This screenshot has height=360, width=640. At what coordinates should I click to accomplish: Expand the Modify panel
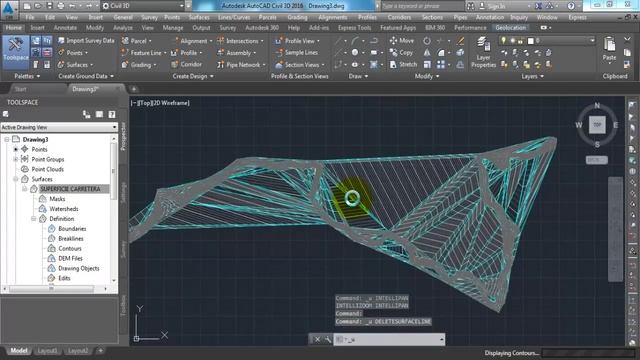coord(427,76)
